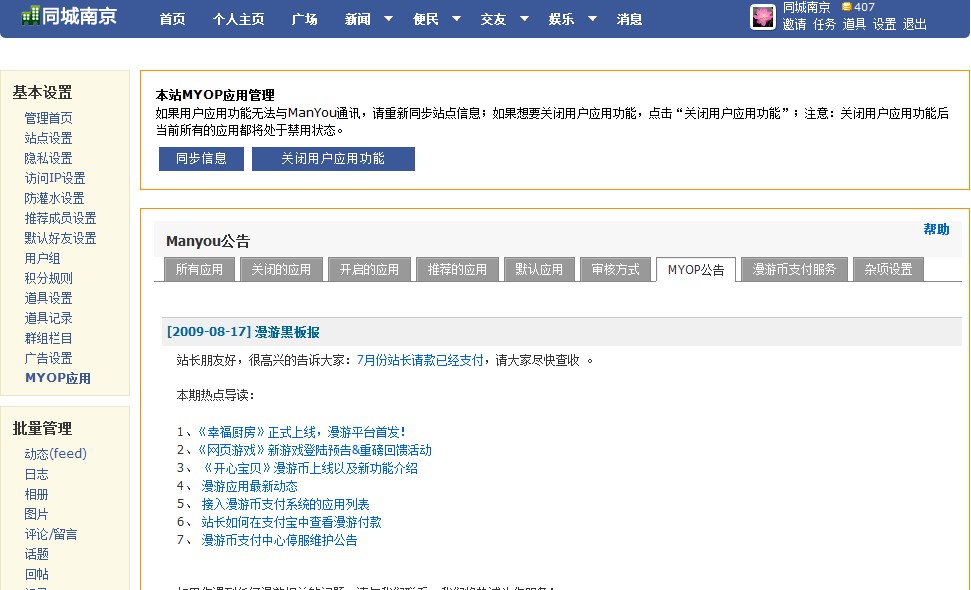Open 访问IP设置 in the sidebar

pos(55,178)
